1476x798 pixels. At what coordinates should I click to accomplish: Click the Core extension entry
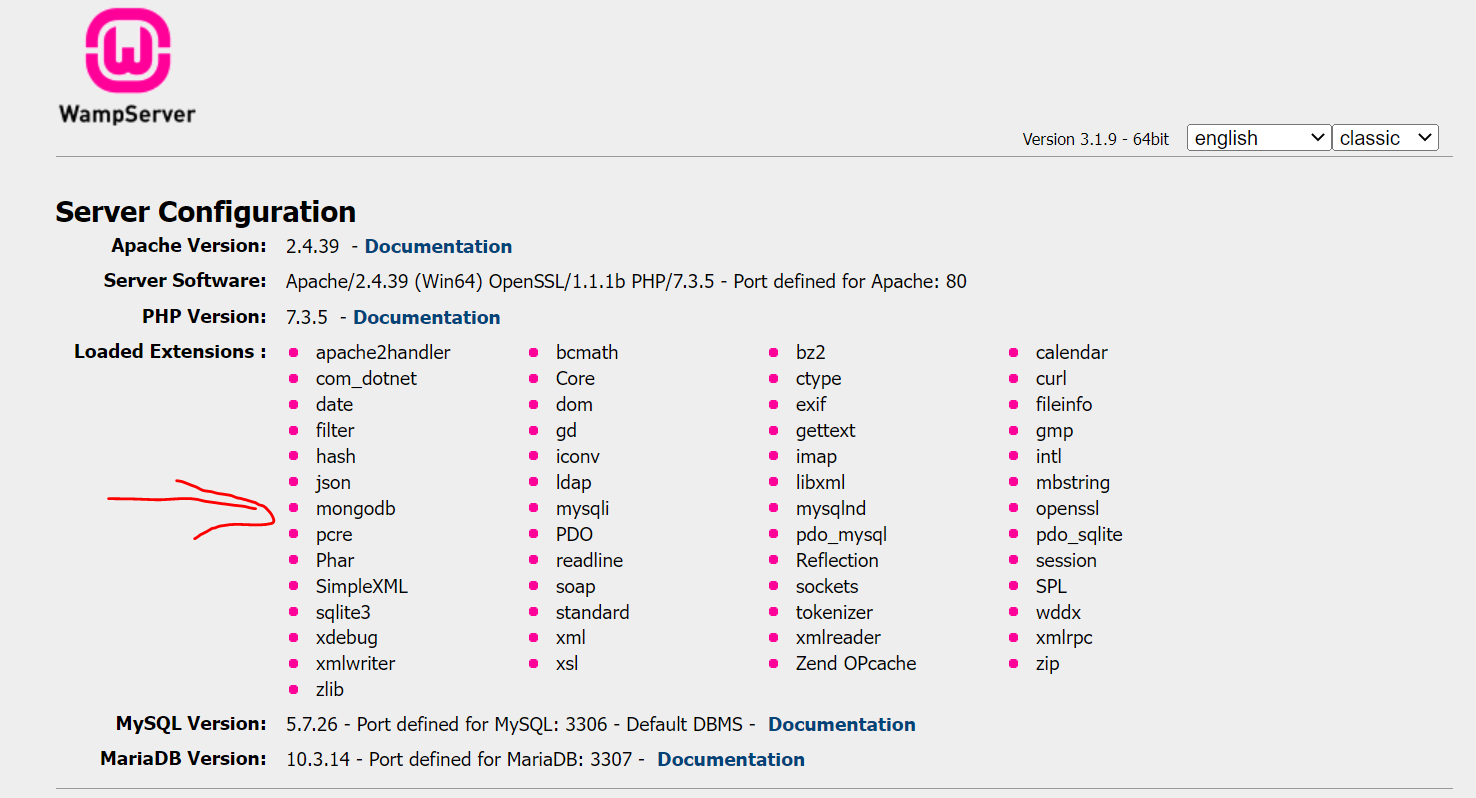pyautogui.click(x=575, y=378)
